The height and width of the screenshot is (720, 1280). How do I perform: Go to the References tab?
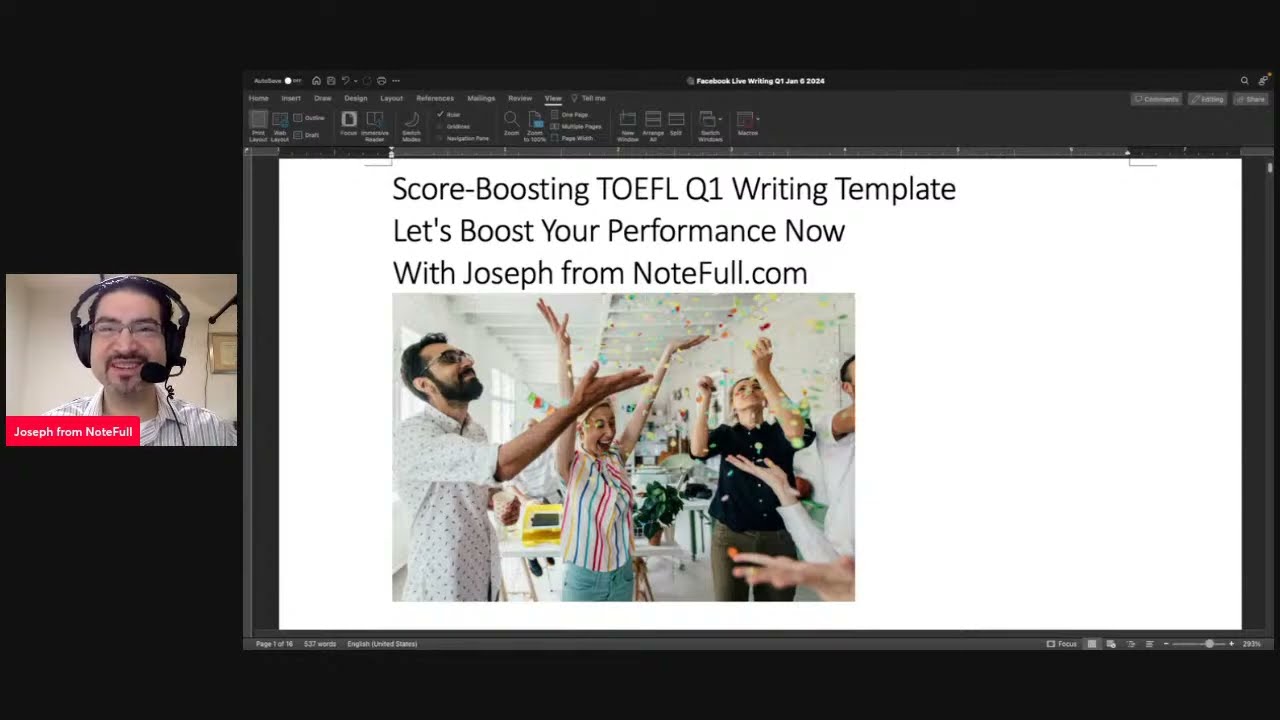435,98
